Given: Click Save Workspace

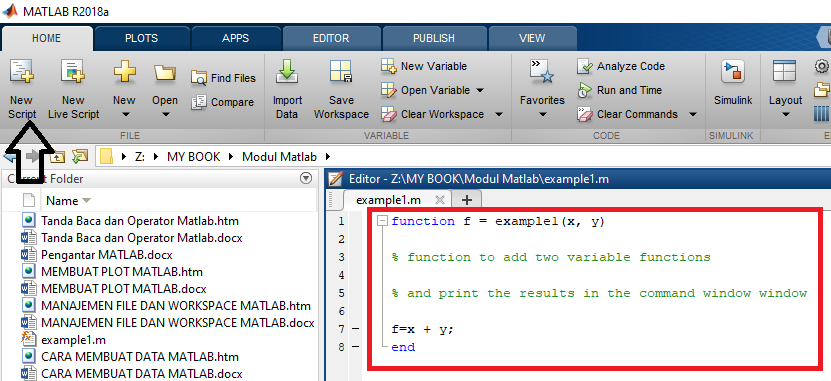Looking at the screenshot, I should point(341,90).
